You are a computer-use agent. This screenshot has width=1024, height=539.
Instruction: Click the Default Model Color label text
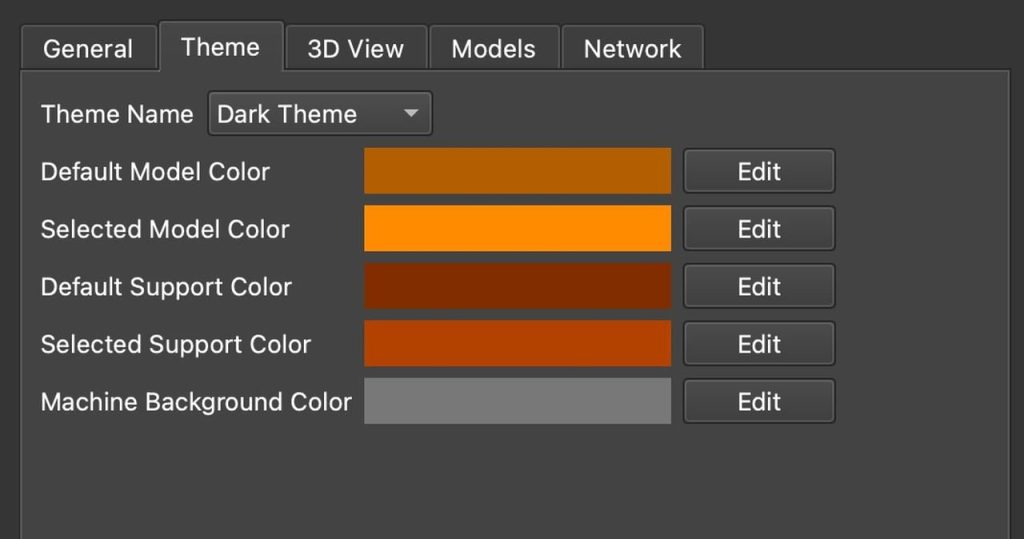pyautogui.click(x=155, y=172)
